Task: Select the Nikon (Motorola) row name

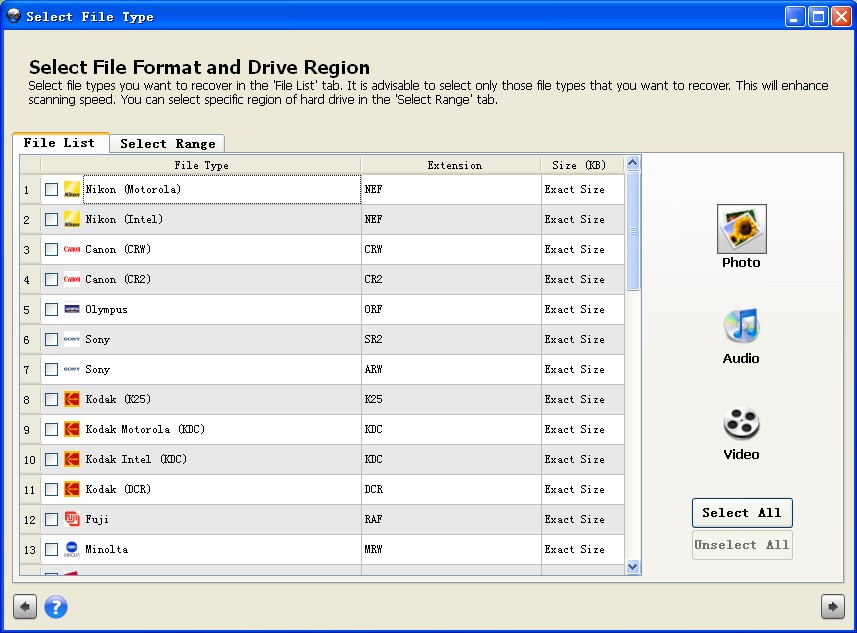Action: click(133, 190)
